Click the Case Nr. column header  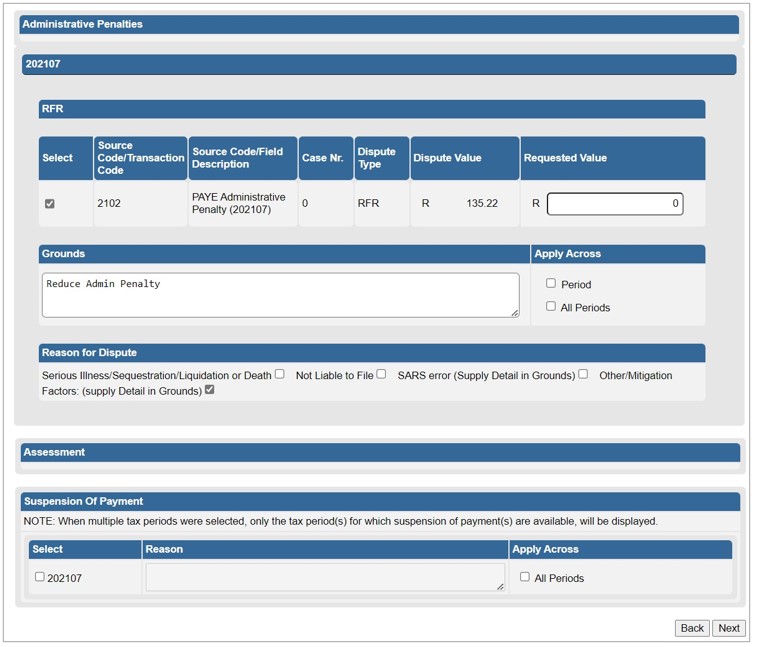coord(326,158)
